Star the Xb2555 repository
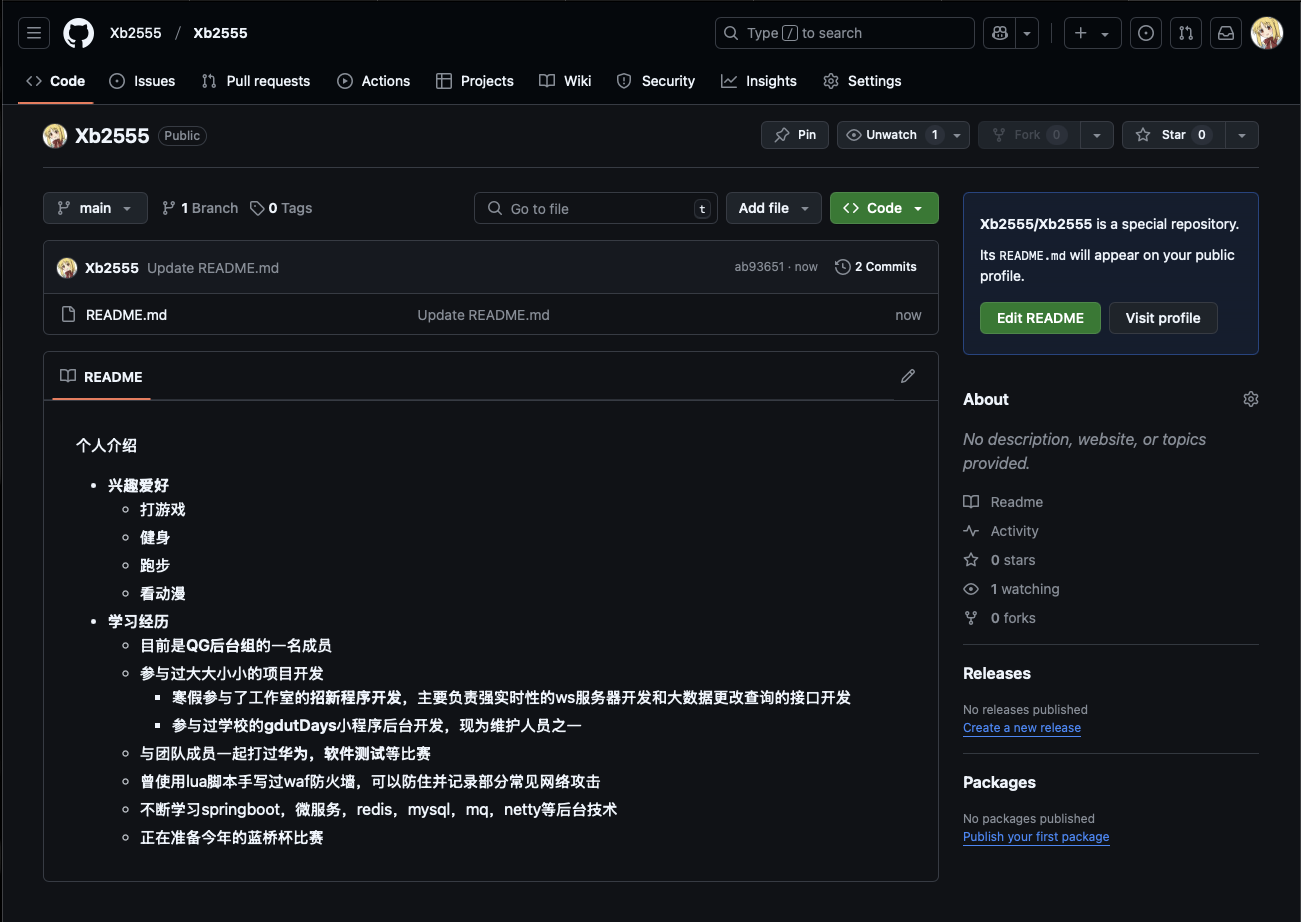 click(x=1173, y=135)
